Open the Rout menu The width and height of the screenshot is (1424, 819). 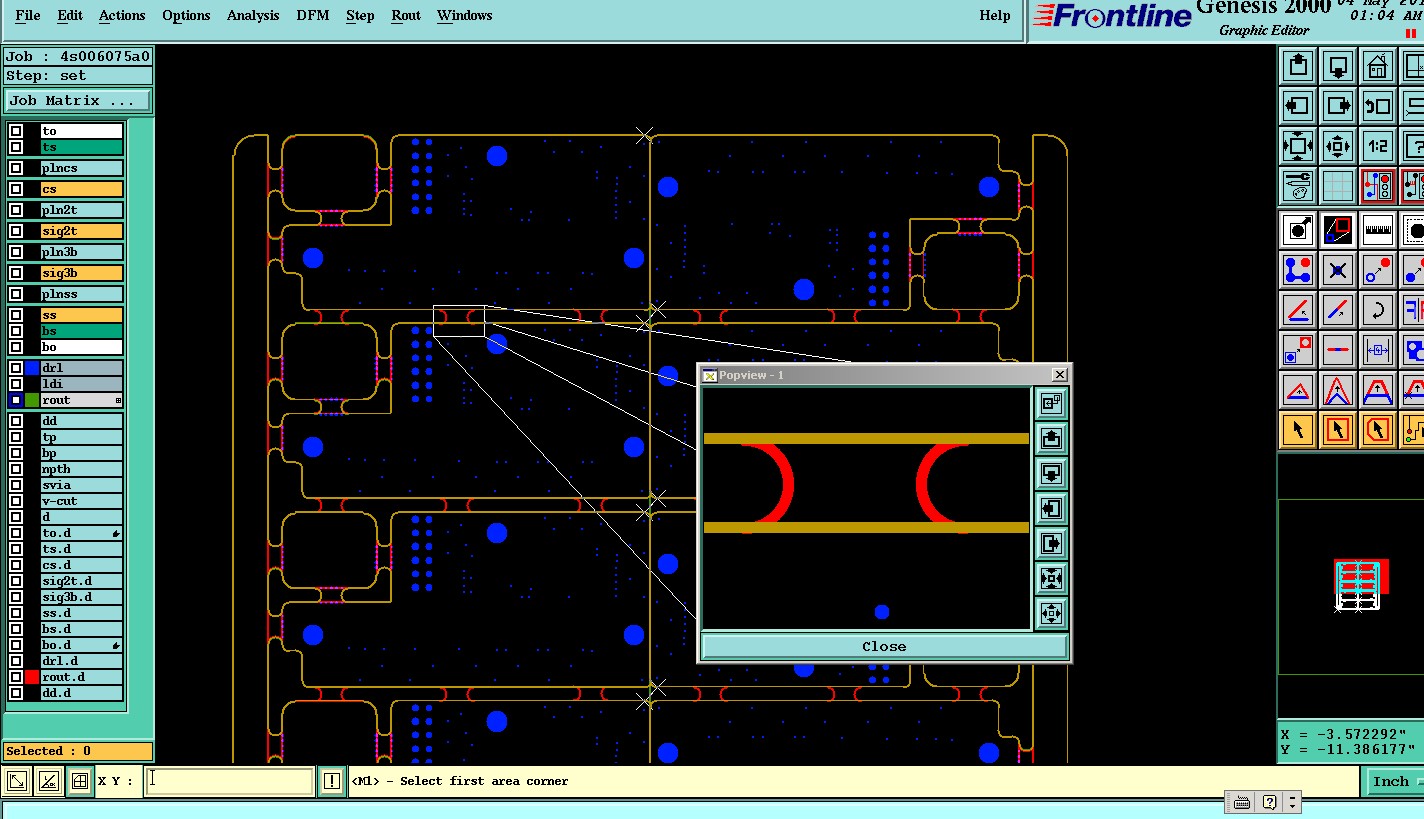406,15
